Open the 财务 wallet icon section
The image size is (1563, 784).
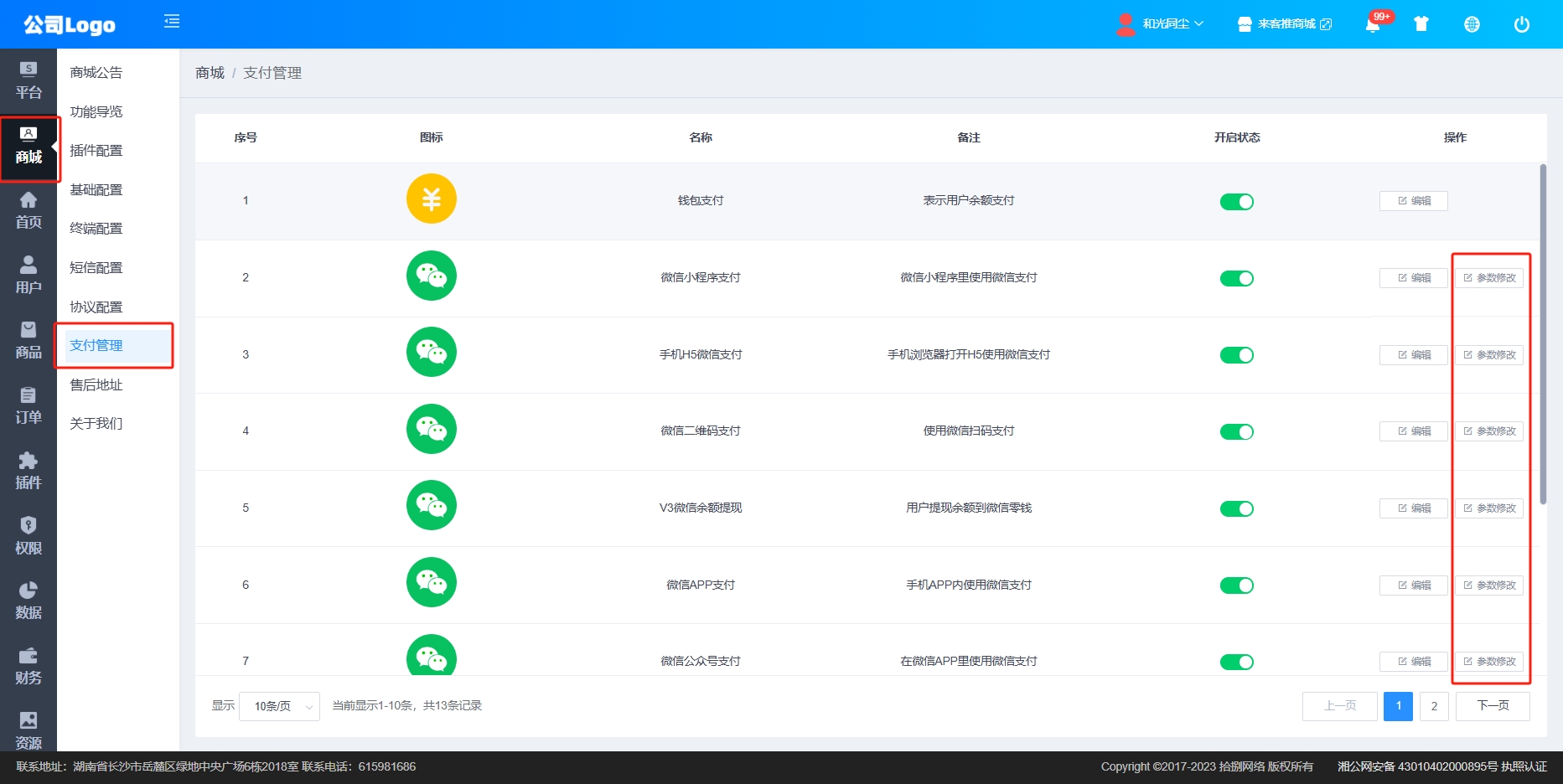pos(28,666)
